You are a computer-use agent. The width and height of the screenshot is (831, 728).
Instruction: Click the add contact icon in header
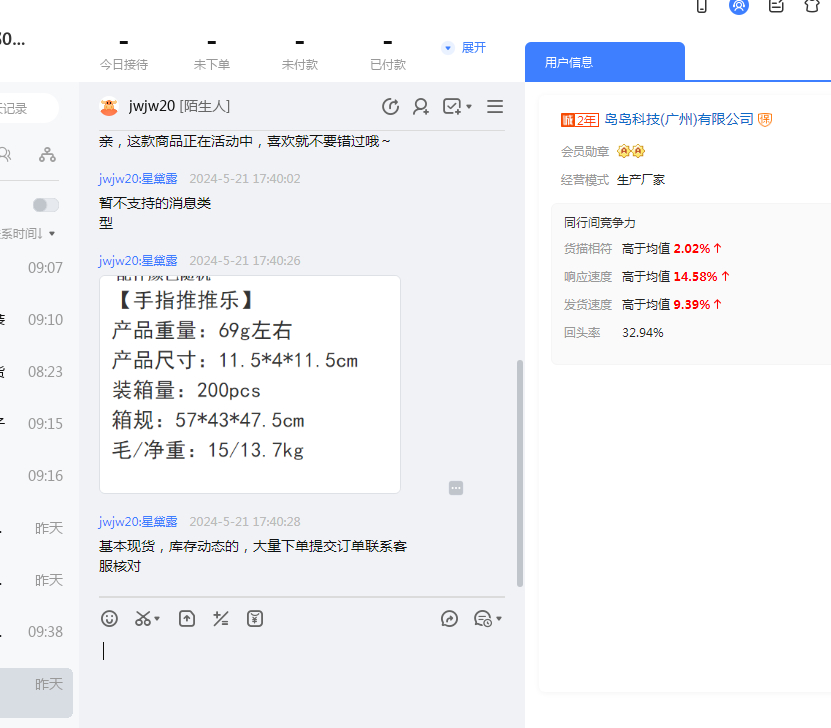point(421,107)
